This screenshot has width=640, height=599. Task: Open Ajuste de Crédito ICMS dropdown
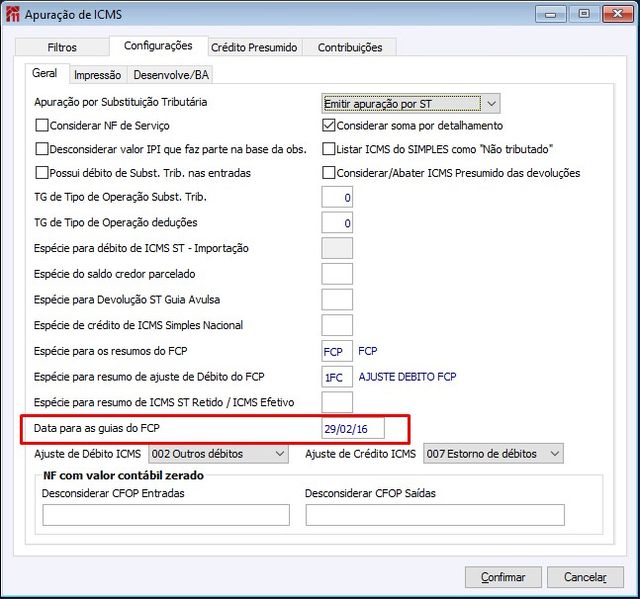[493, 454]
